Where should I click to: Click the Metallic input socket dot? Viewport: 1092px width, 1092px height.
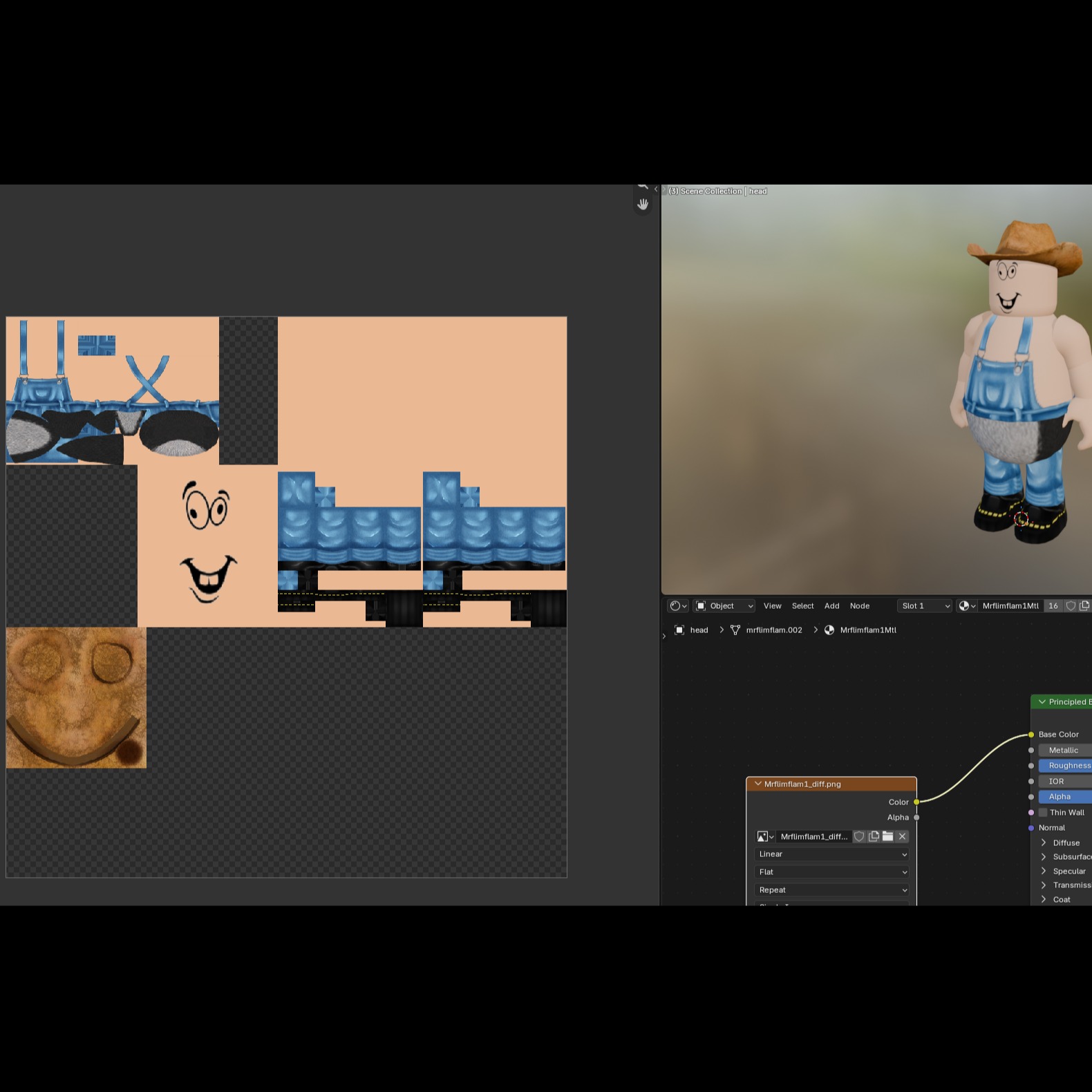(x=1031, y=751)
